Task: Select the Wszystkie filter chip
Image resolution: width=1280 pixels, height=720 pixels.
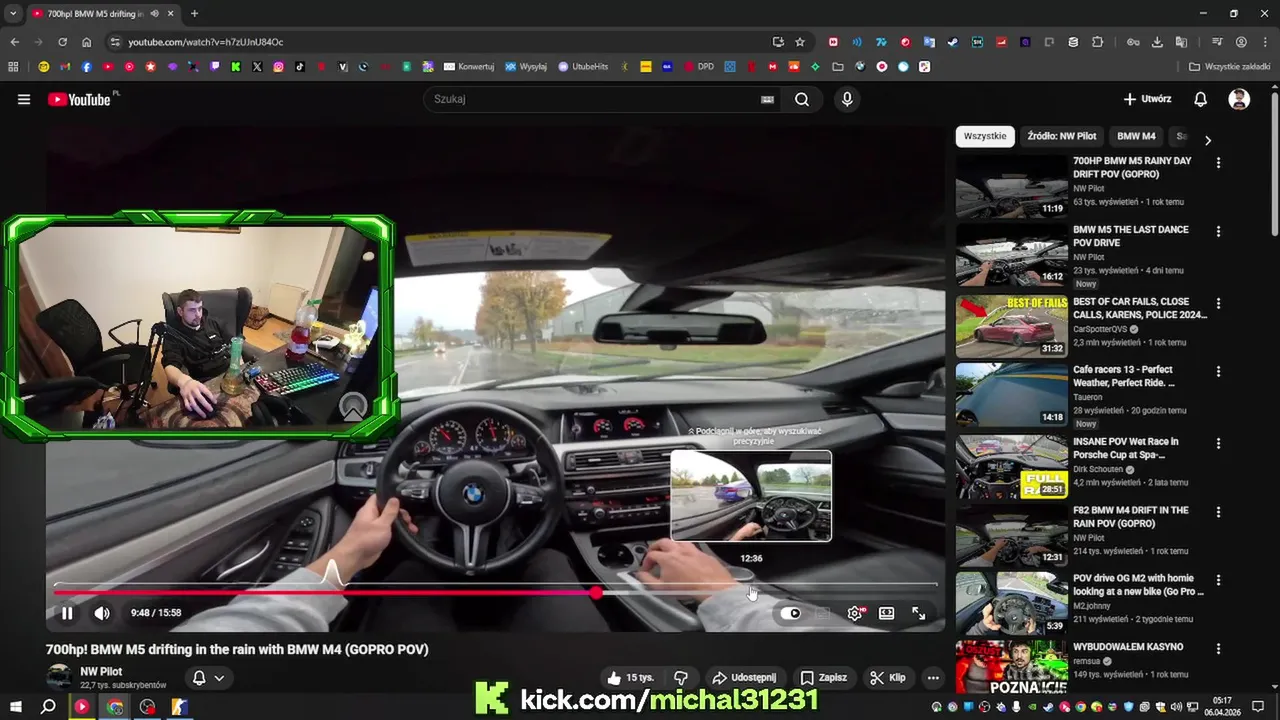Action: [x=985, y=136]
